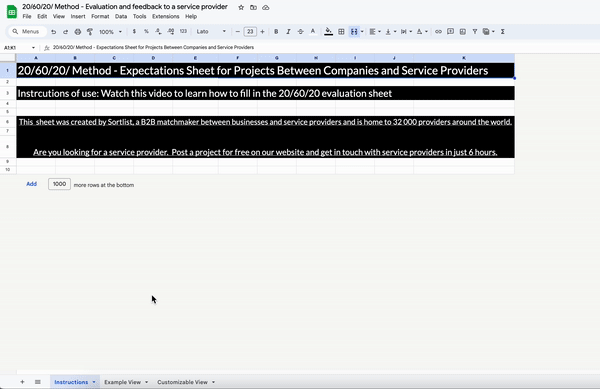Expand the Instructions sheet tab menu arrow

click(94, 382)
